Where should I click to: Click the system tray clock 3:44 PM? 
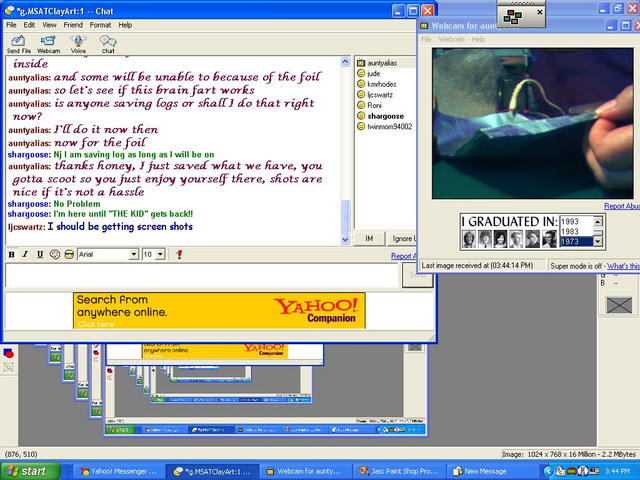[x=618, y=471]
